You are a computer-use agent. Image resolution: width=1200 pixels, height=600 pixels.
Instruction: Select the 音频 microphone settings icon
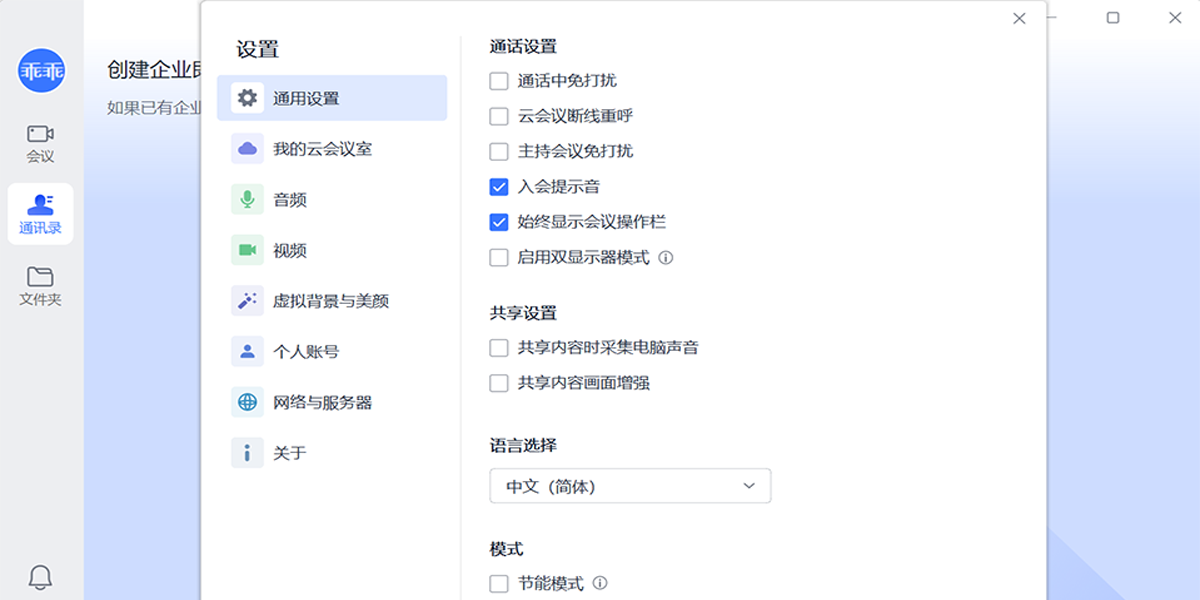[247, 199]
